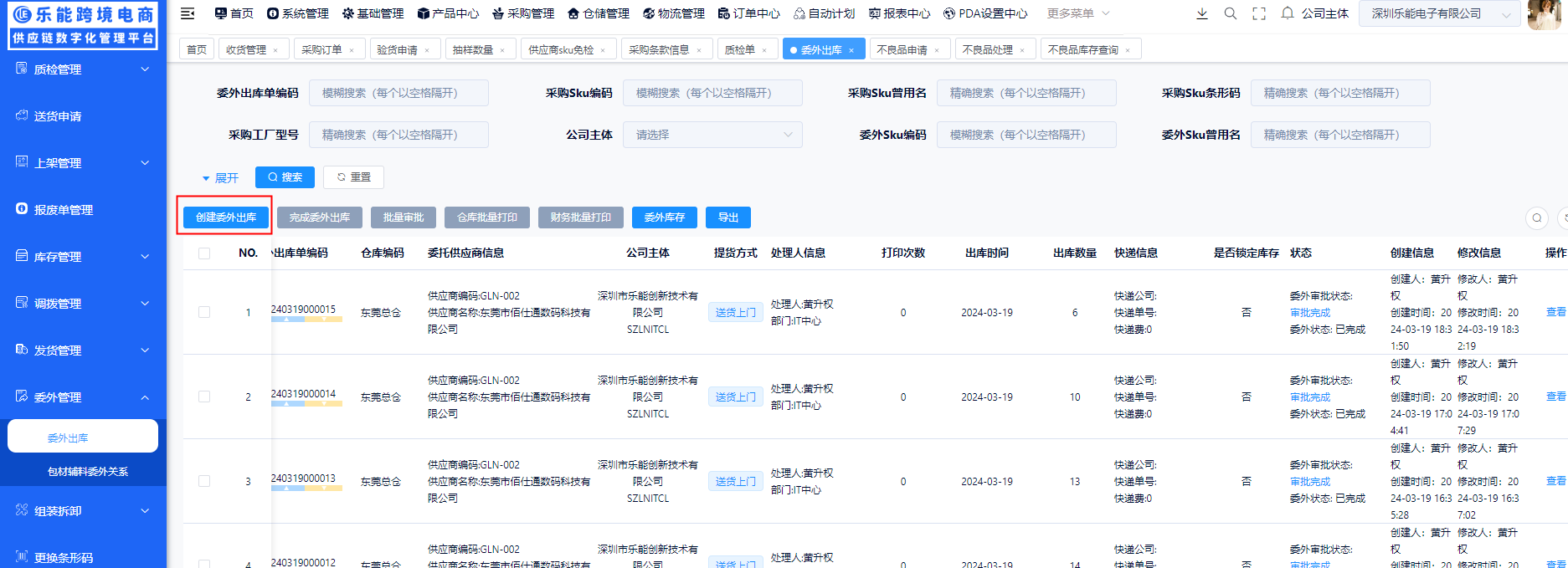1568x568 pixels.
Task: Click 仓库批量打印 button
Action: coord(487,217)
